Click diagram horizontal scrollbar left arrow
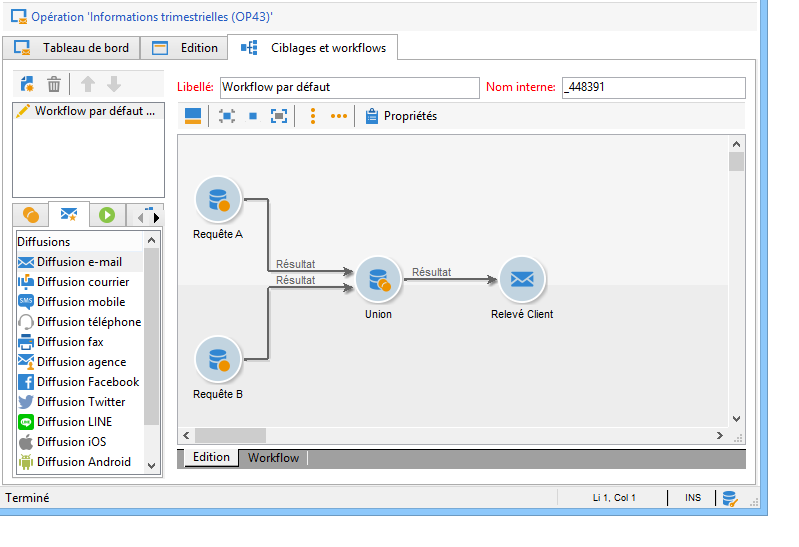 (186, 435)
